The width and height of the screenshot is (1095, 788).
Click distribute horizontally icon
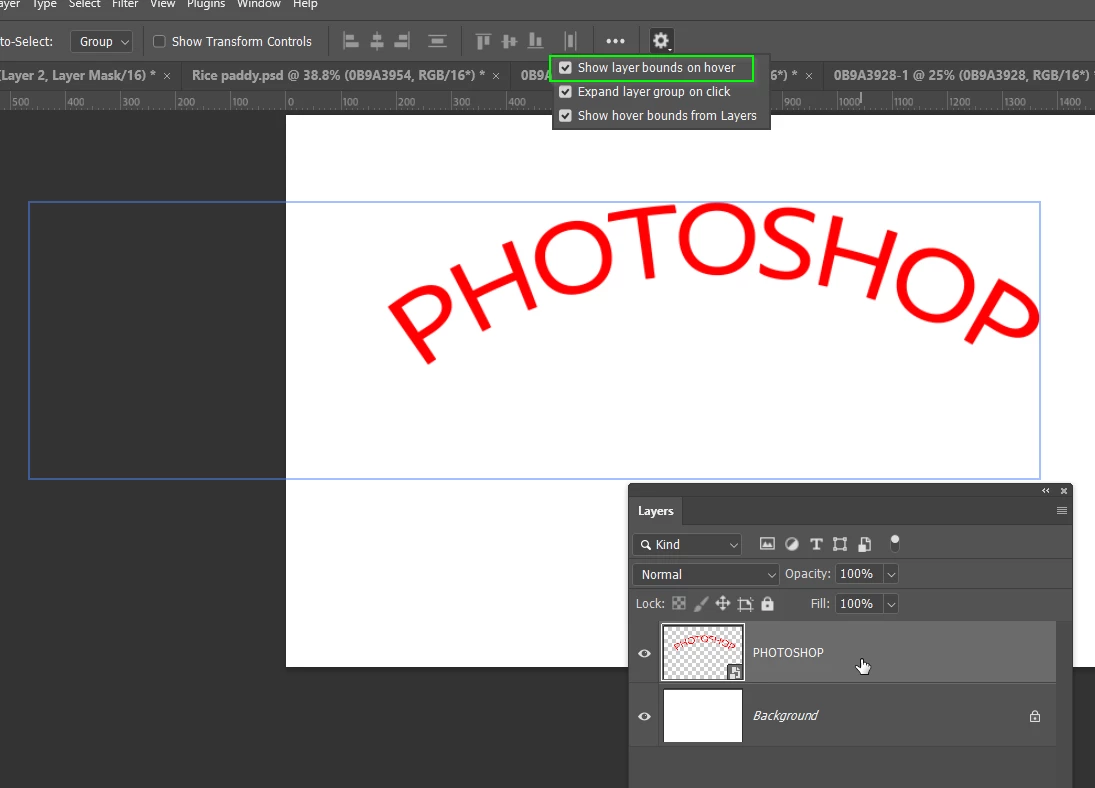(571, 41)
